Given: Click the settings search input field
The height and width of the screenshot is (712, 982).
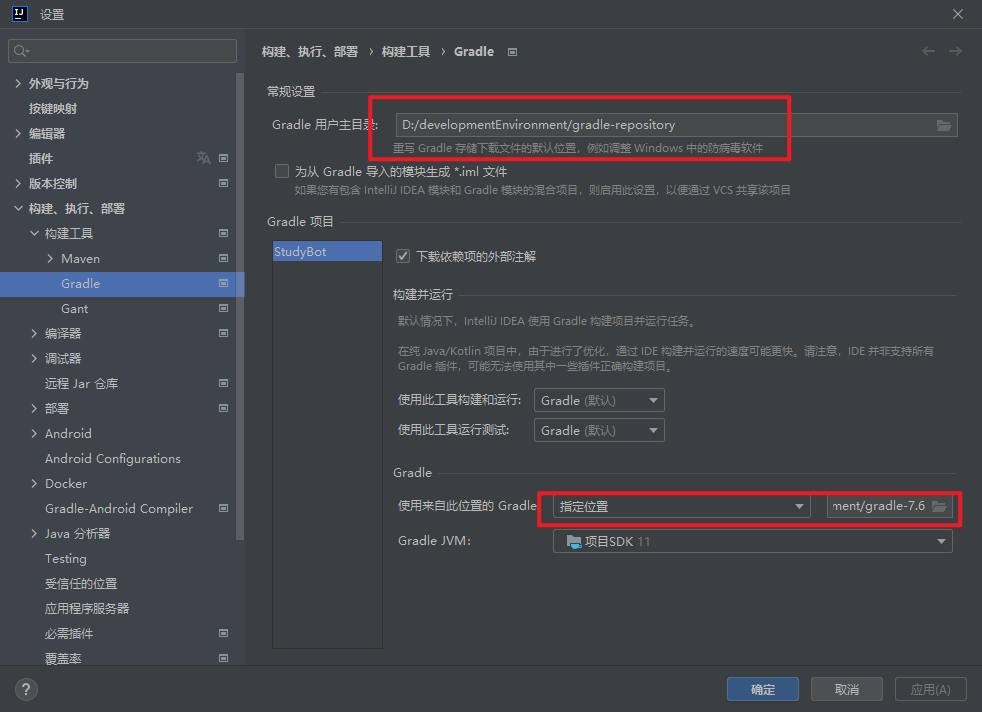Looking at the screenshot, I should click(122, 51).
